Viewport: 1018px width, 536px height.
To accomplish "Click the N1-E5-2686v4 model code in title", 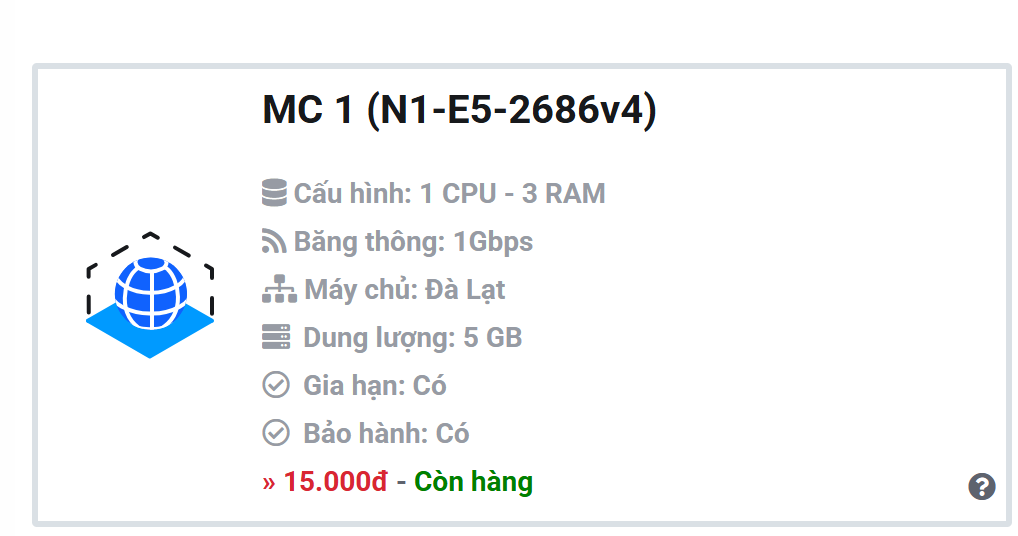I will click(512, 110).
